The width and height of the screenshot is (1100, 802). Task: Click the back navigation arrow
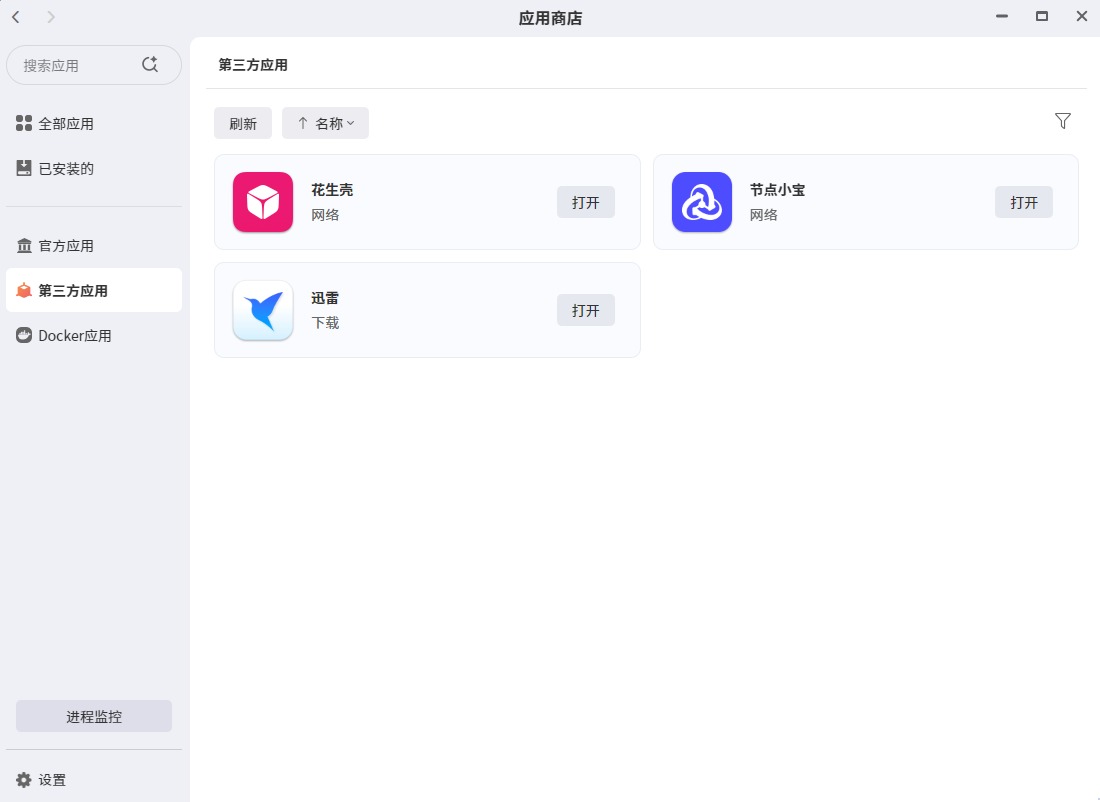click(x=14, y=17)
